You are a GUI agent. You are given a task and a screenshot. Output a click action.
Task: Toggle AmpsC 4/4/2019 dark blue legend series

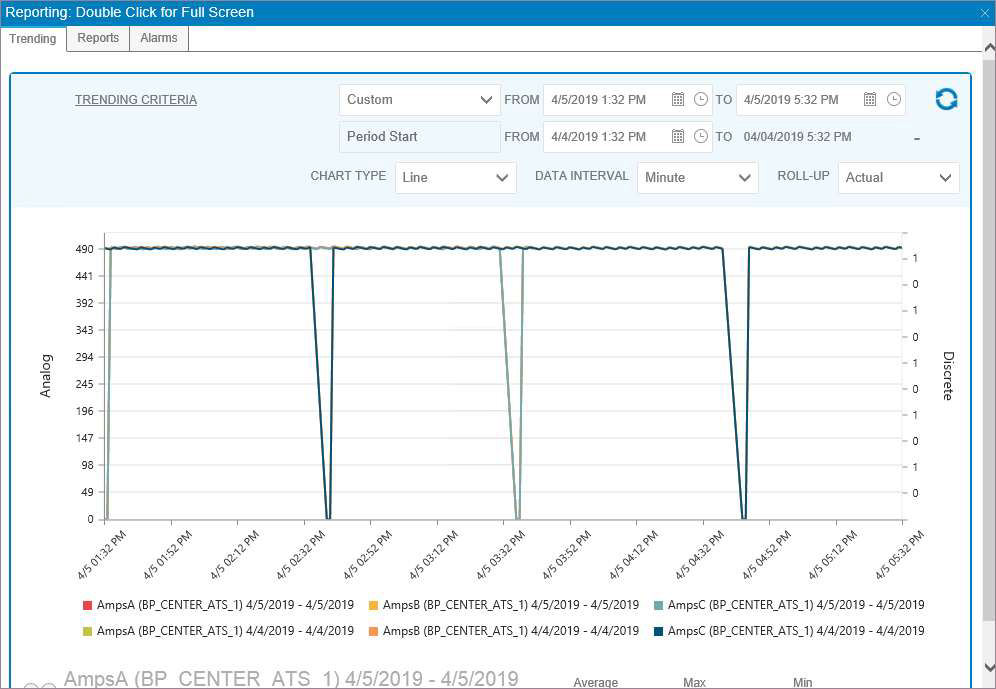click(x=789, y=631)
